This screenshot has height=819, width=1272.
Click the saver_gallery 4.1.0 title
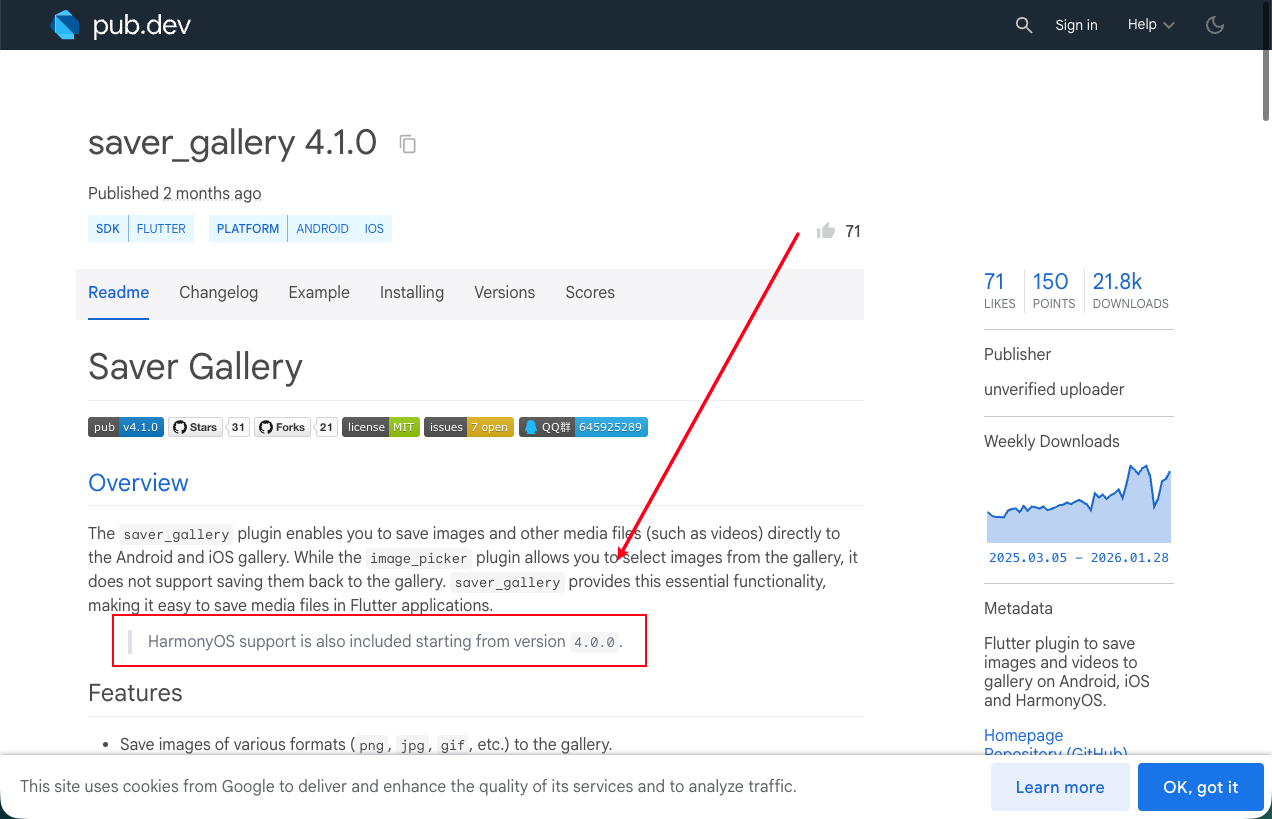[232, 143]
